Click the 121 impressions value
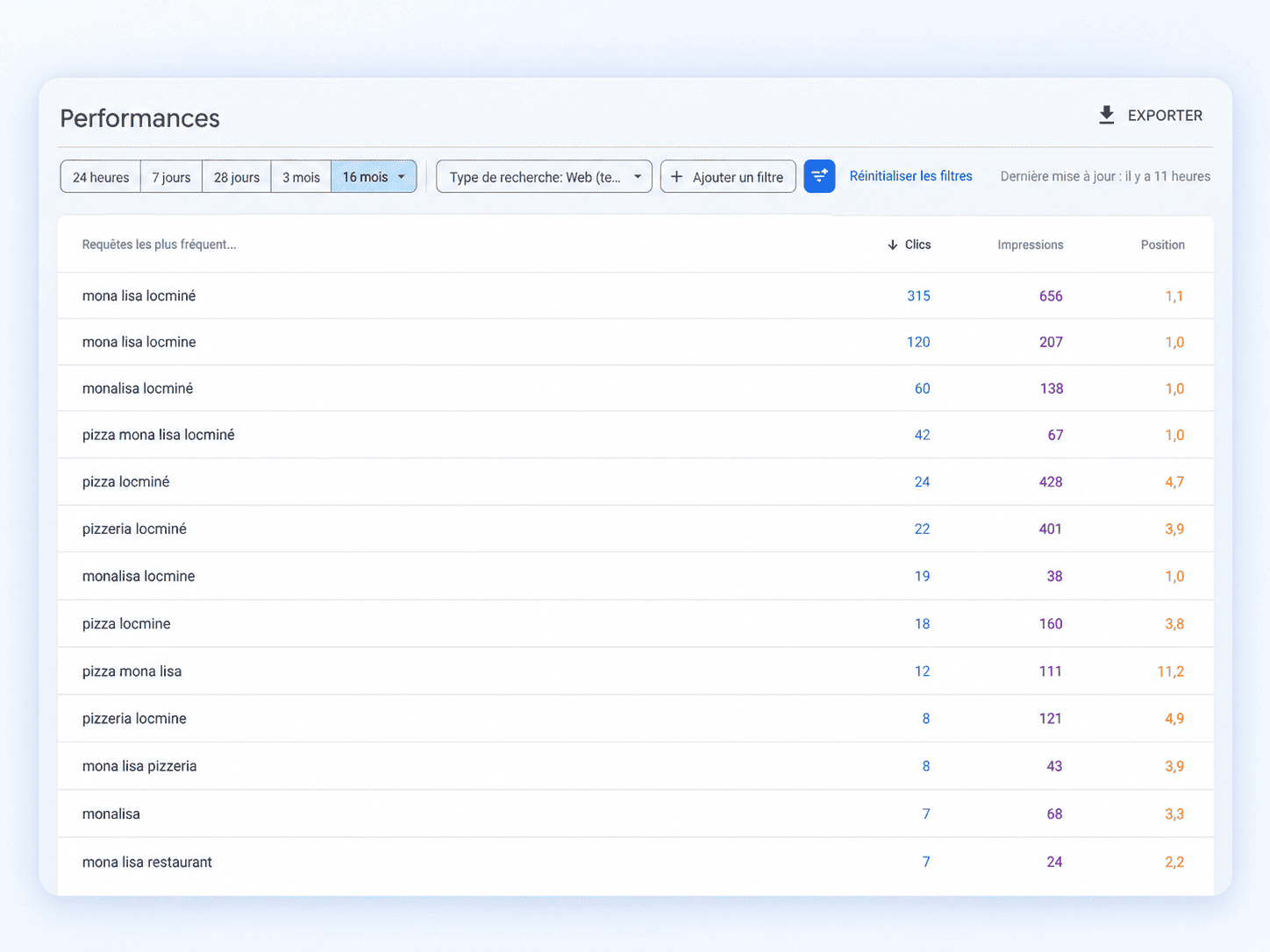Image resolution: width=1270 pixels, height=952 pixels. coord(1051,719)
